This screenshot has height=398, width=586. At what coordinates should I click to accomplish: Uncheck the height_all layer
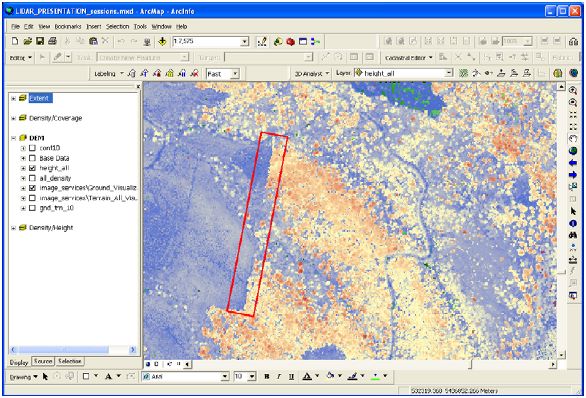[33, 168]
